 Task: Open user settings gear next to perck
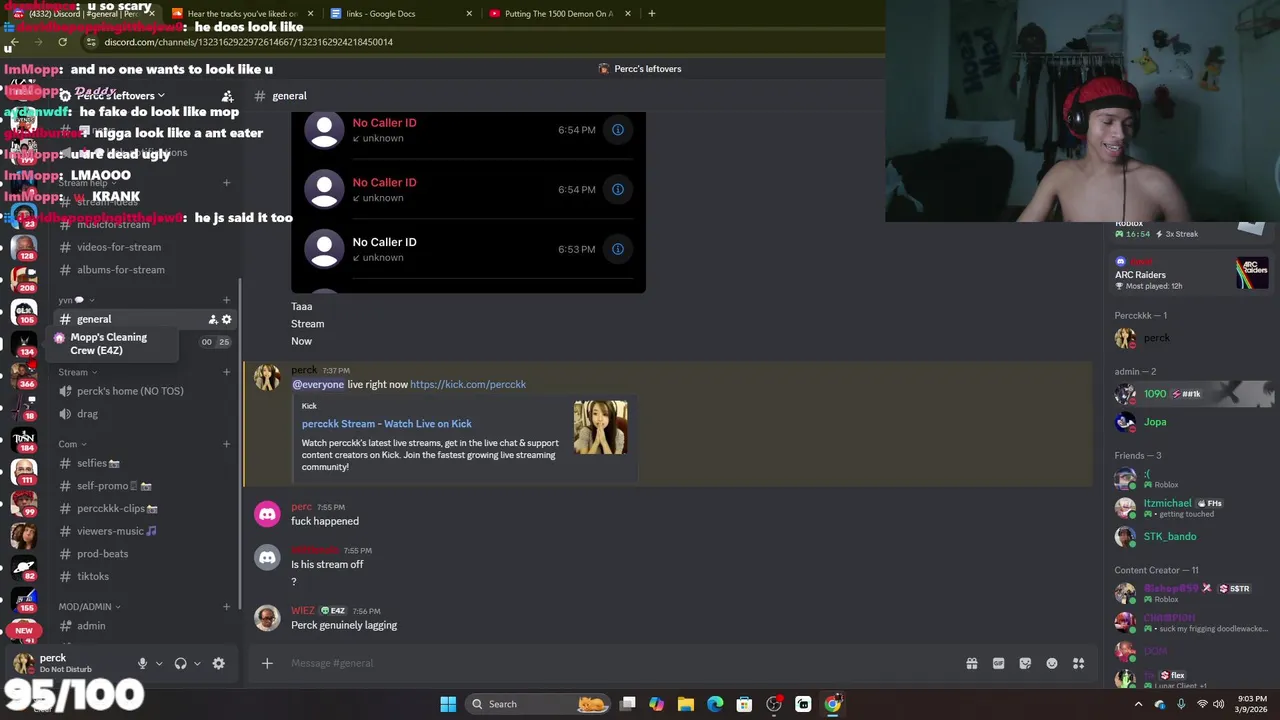218,663
